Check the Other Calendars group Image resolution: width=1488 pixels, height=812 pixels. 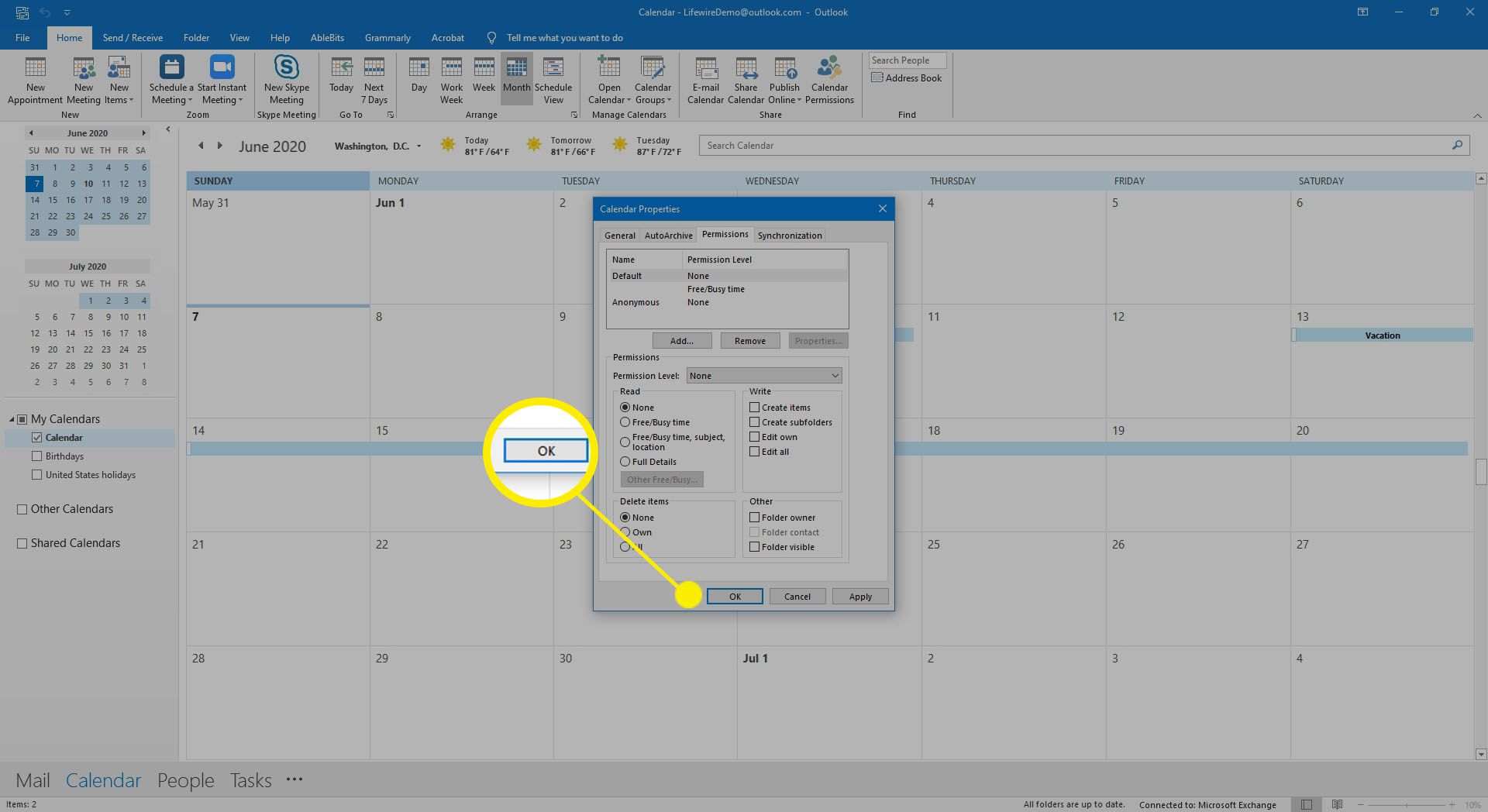(x=22, y=509)
